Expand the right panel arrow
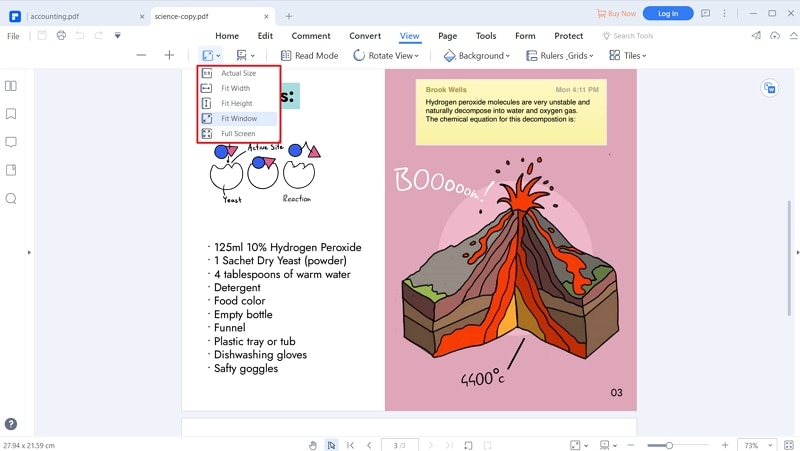This screenshot has height=451, width=800. pyautogui.click(x=797, y=252)
